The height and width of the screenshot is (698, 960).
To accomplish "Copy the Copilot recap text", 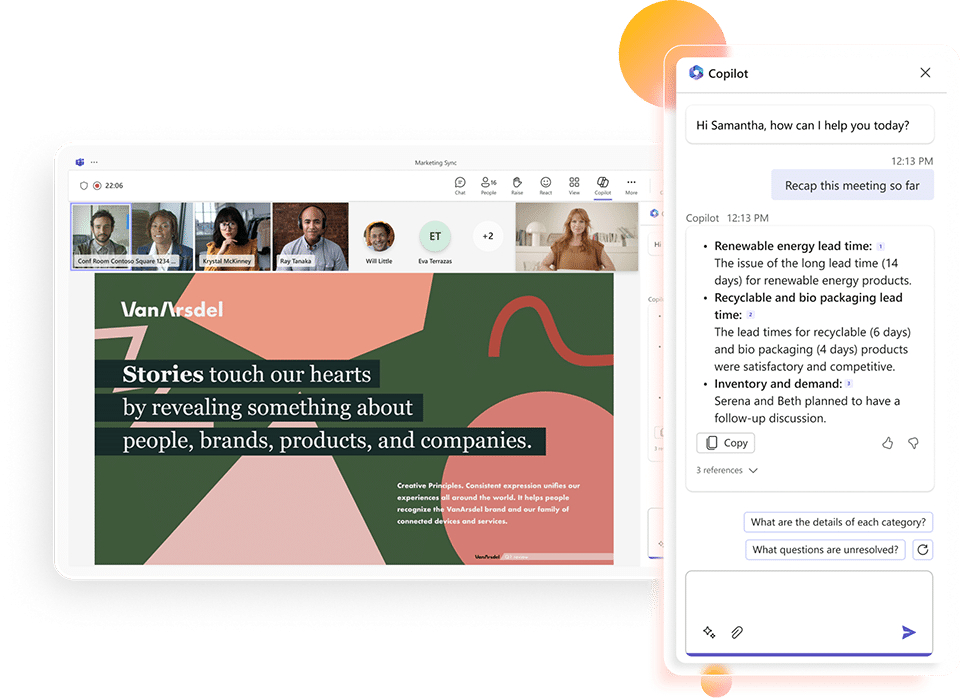I will (725, 442).
